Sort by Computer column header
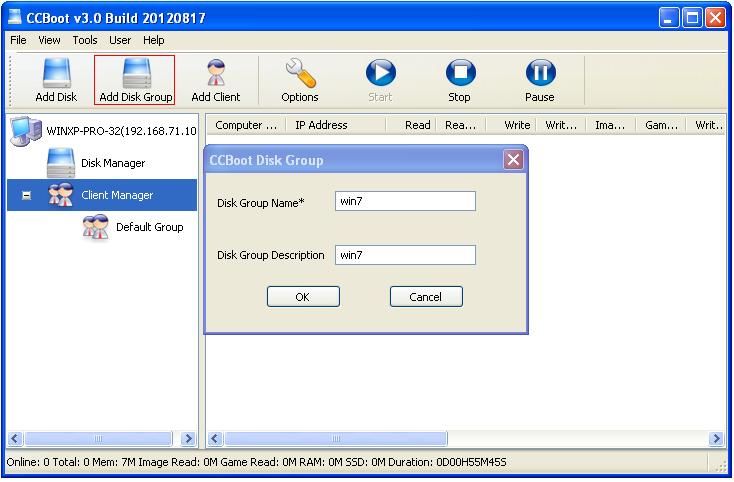This screenshot has width=734, height=482. (x=246, y=125)
